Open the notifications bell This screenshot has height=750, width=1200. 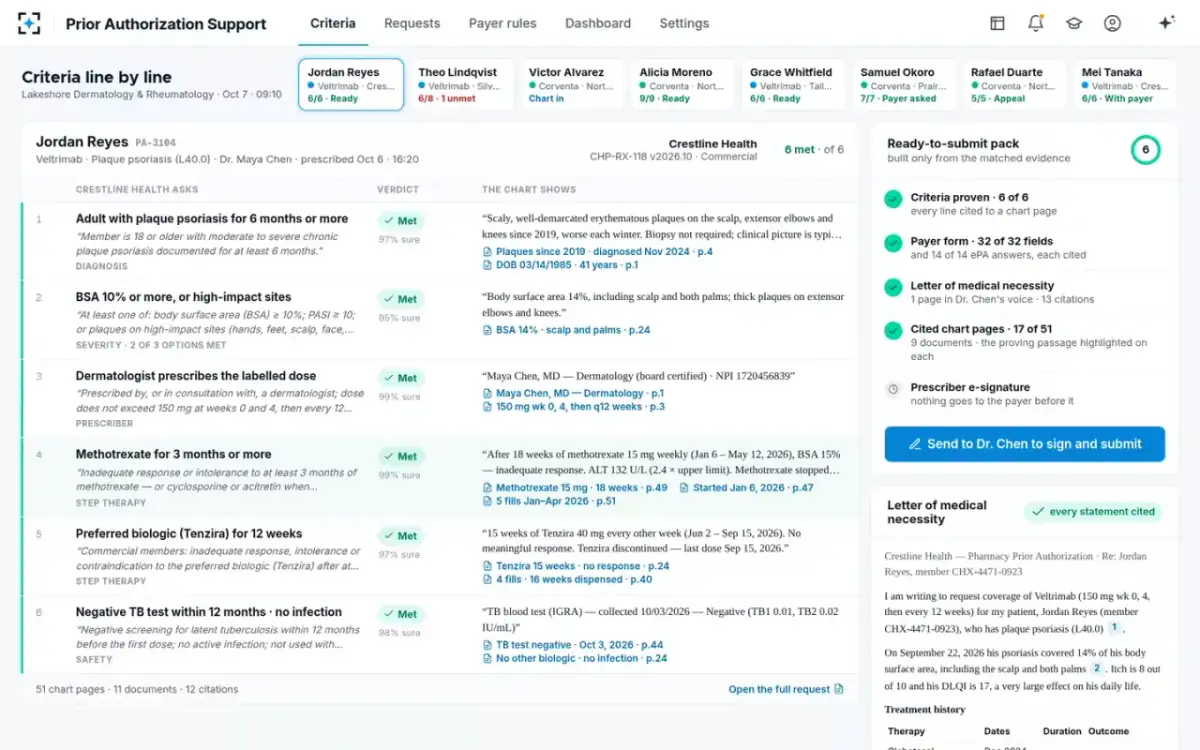click(1036, 23)
